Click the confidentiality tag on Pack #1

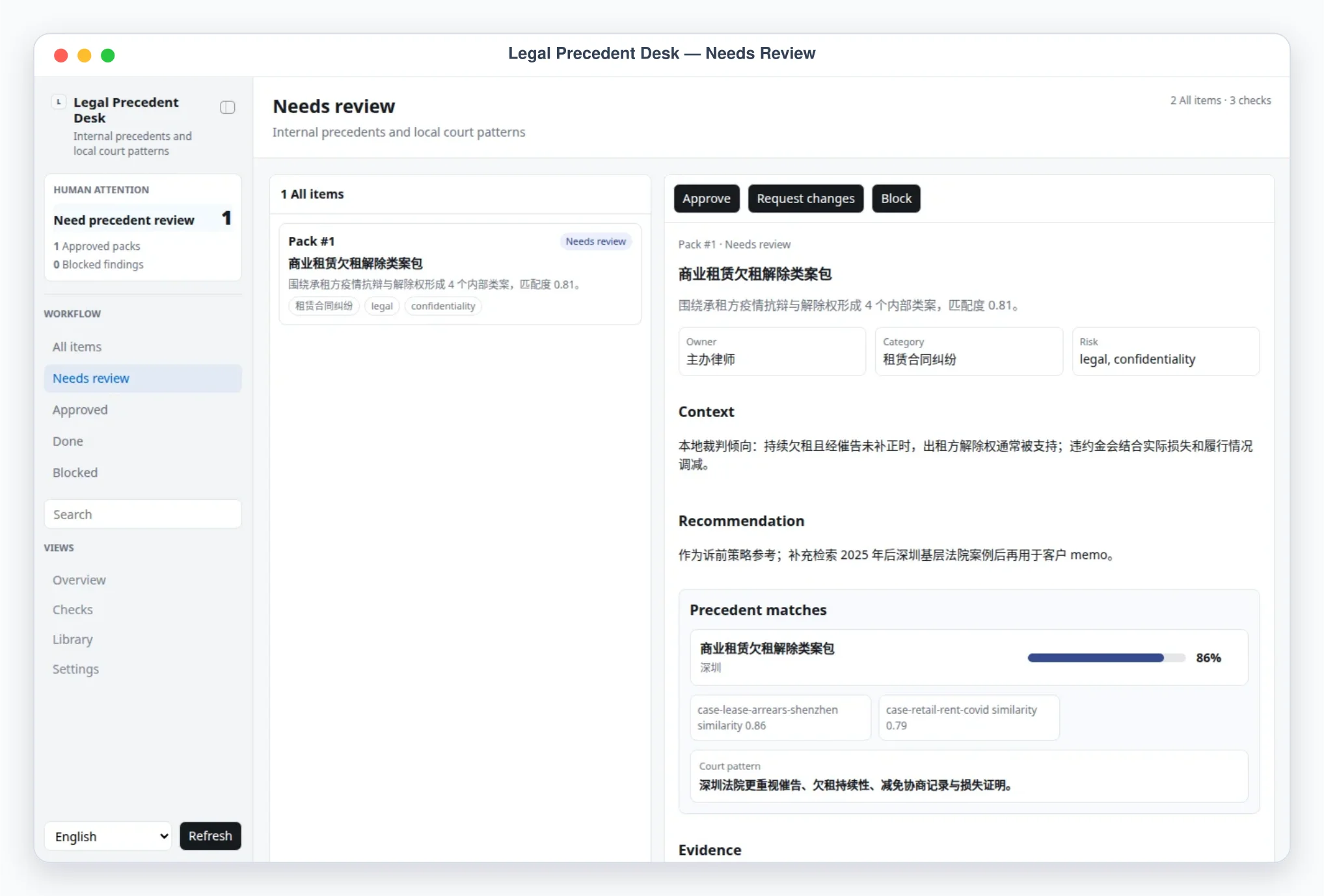[x=443, y=306]
